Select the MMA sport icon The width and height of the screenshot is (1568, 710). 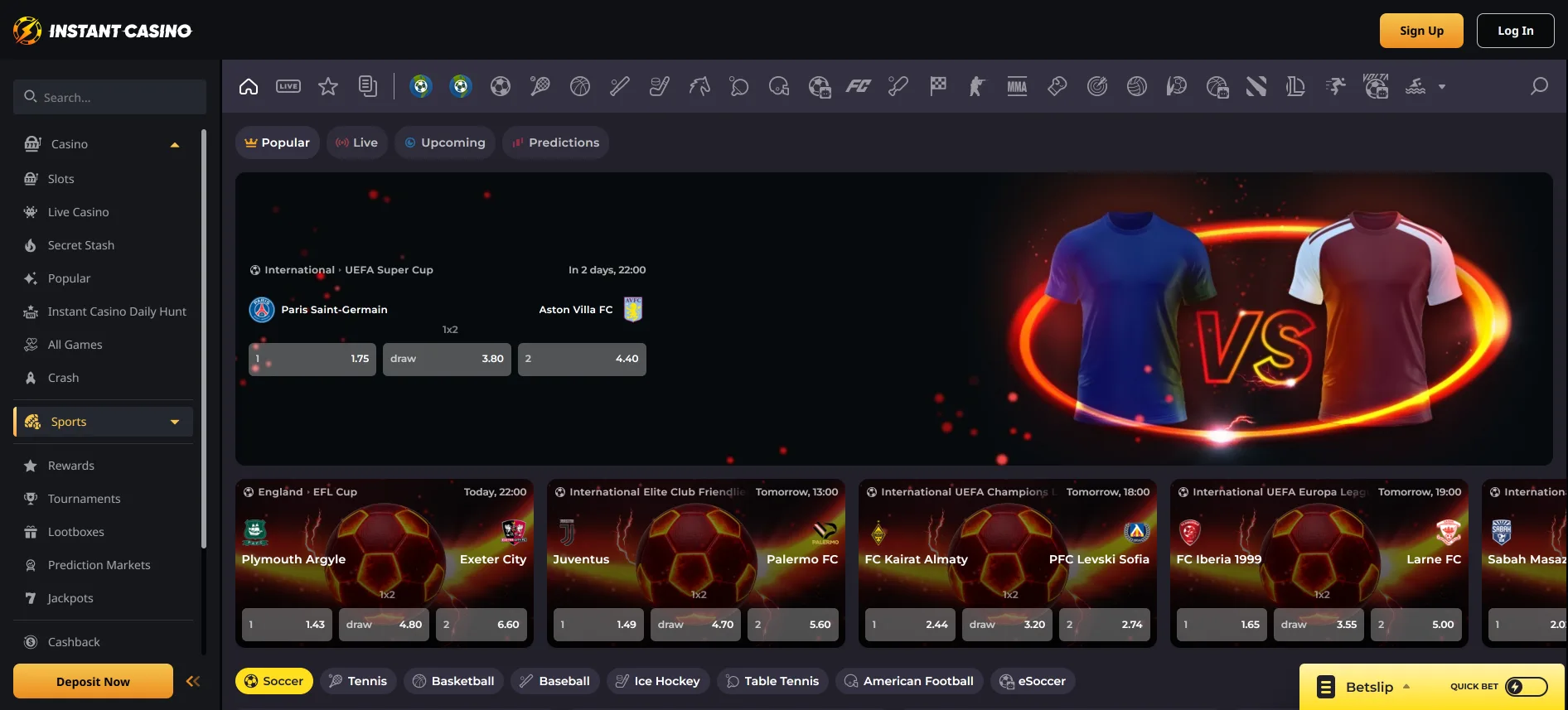point(1017,86)
